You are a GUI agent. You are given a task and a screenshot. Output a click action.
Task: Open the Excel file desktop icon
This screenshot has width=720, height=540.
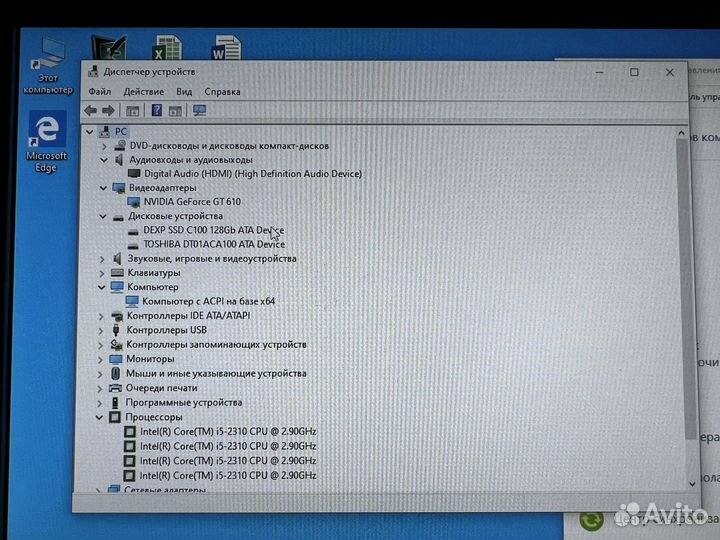[167, 48]
